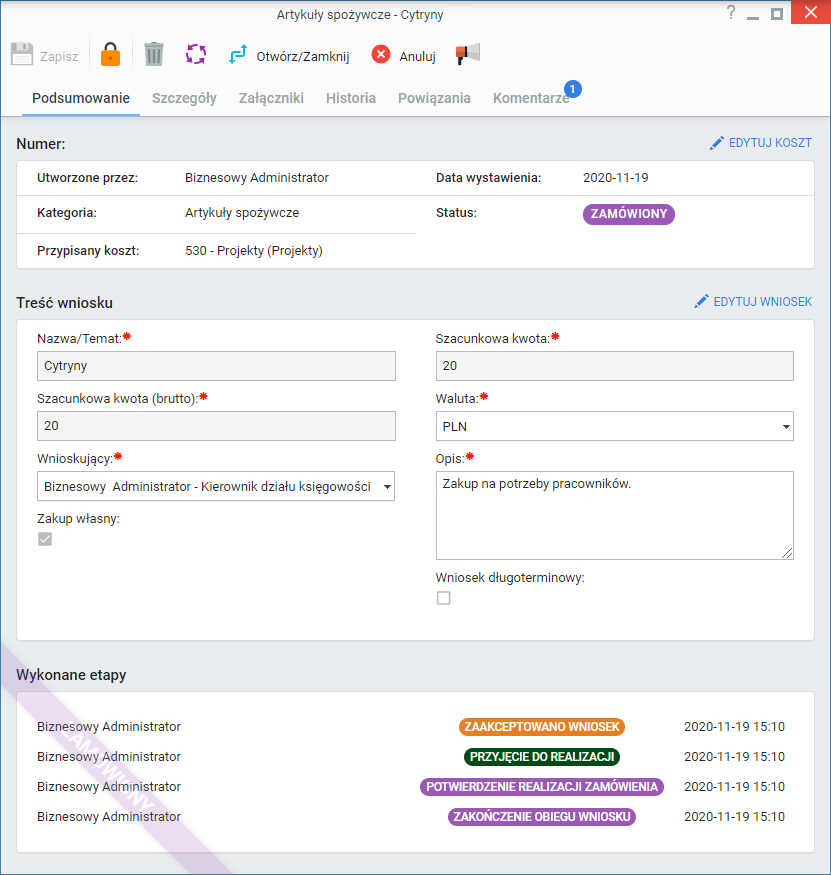
Task: Click into the Opis text area
Action: (x=614, y=516)
